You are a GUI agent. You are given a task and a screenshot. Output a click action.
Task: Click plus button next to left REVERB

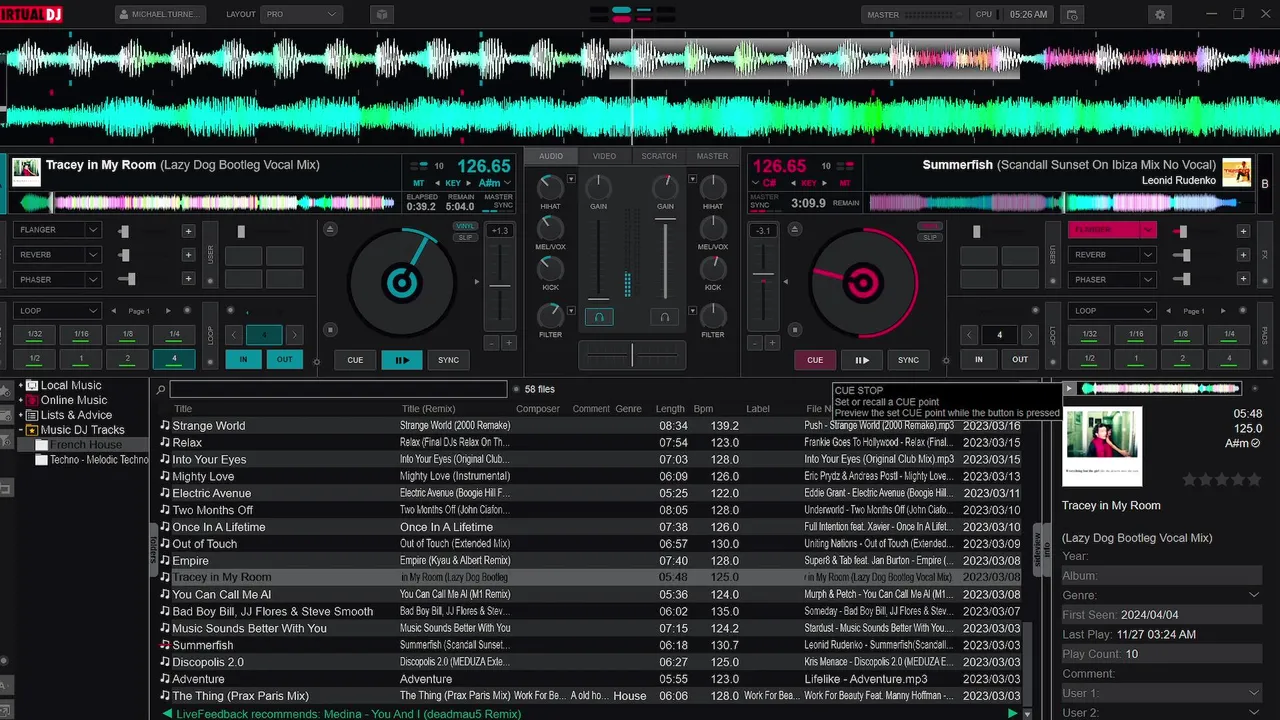coord(188,255)
